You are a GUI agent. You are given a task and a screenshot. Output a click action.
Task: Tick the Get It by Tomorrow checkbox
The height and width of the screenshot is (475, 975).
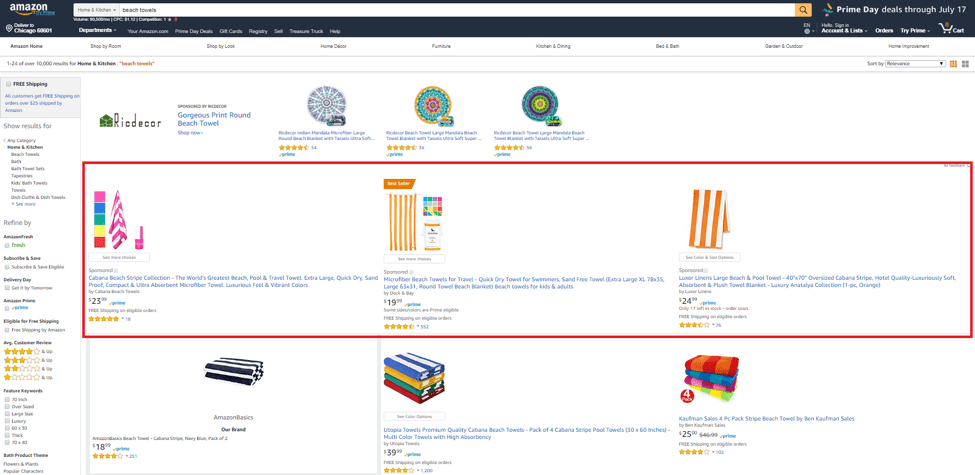click(x=7, y=288)
